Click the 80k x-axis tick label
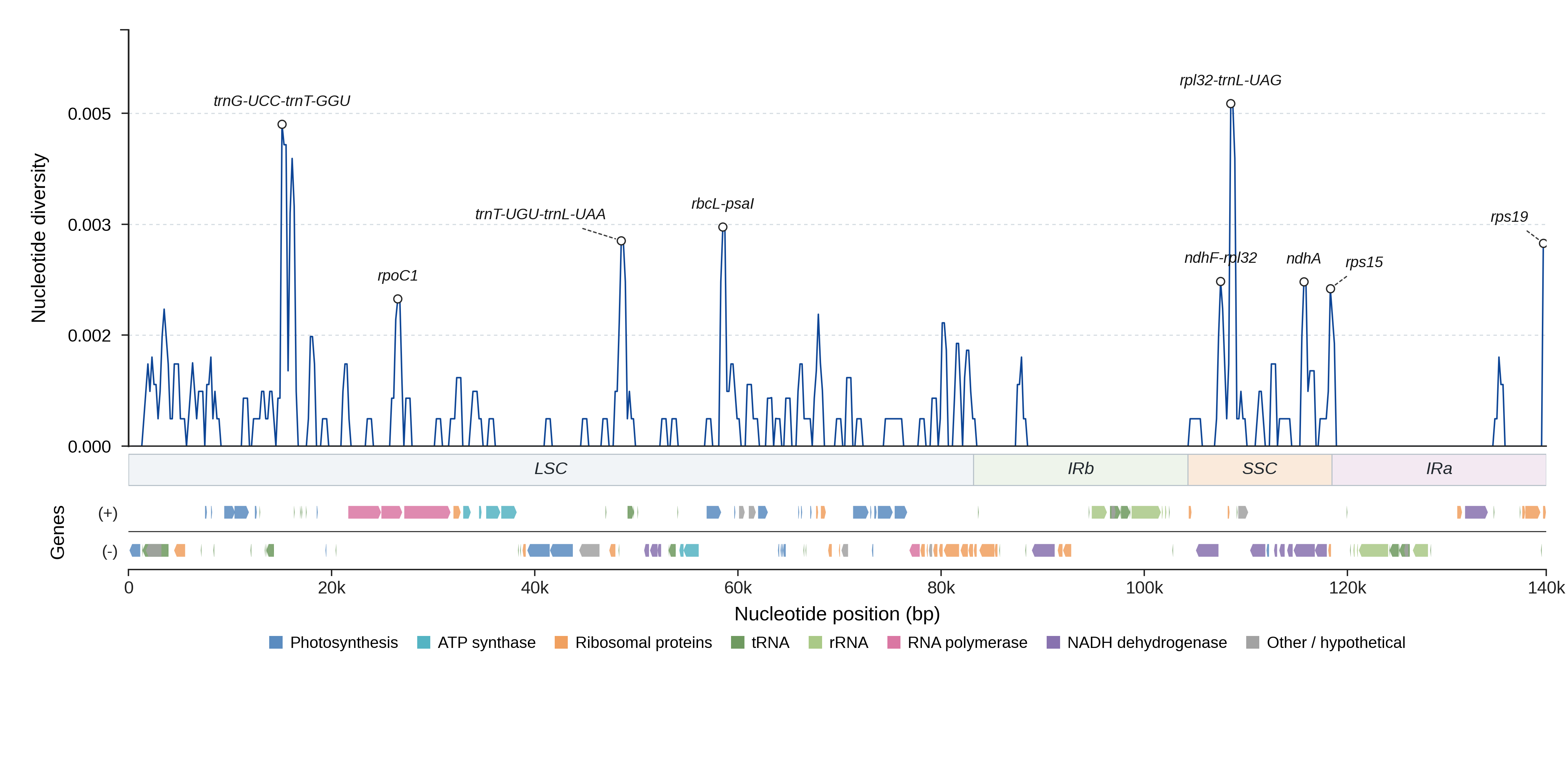 click(x=941, y=588)
